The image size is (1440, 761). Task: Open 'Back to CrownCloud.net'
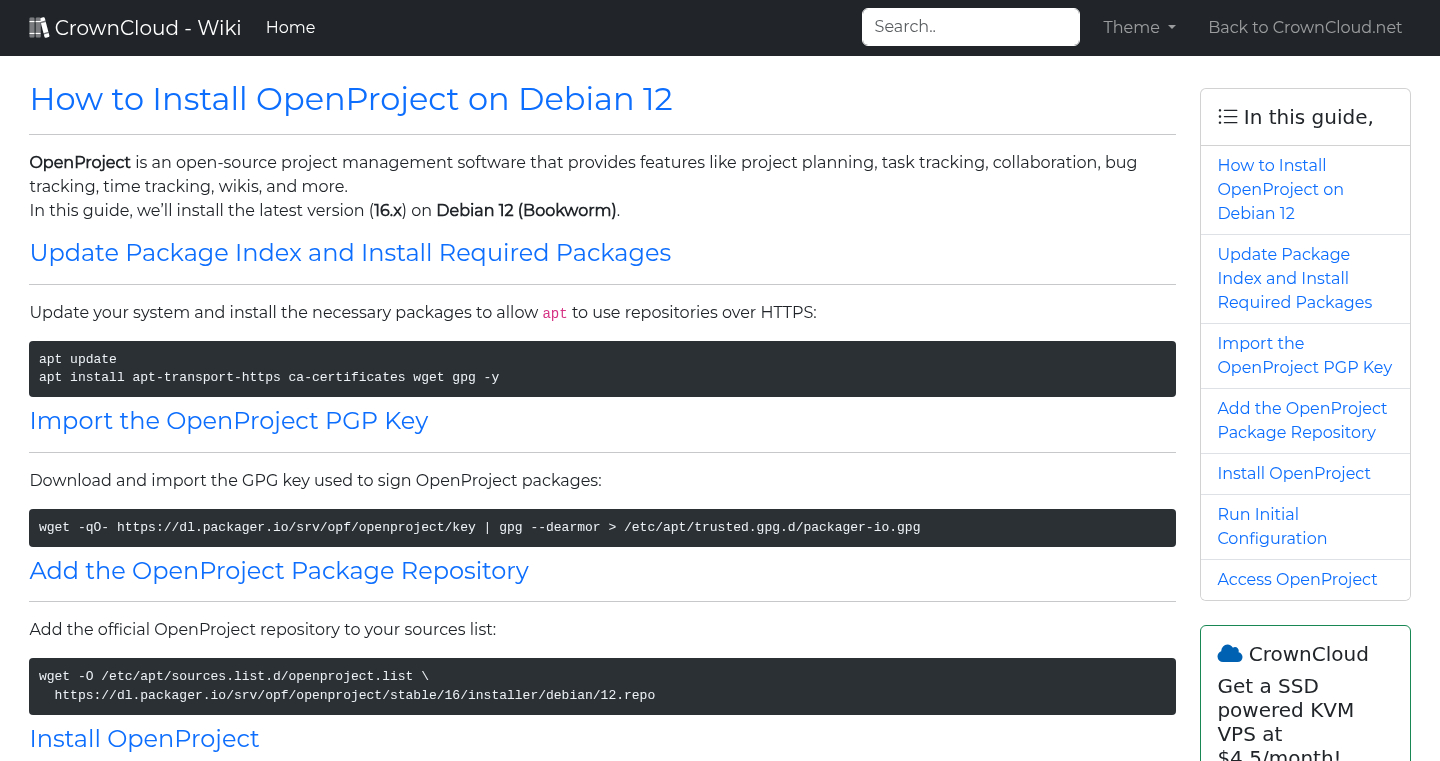(x=1305, y=27)
